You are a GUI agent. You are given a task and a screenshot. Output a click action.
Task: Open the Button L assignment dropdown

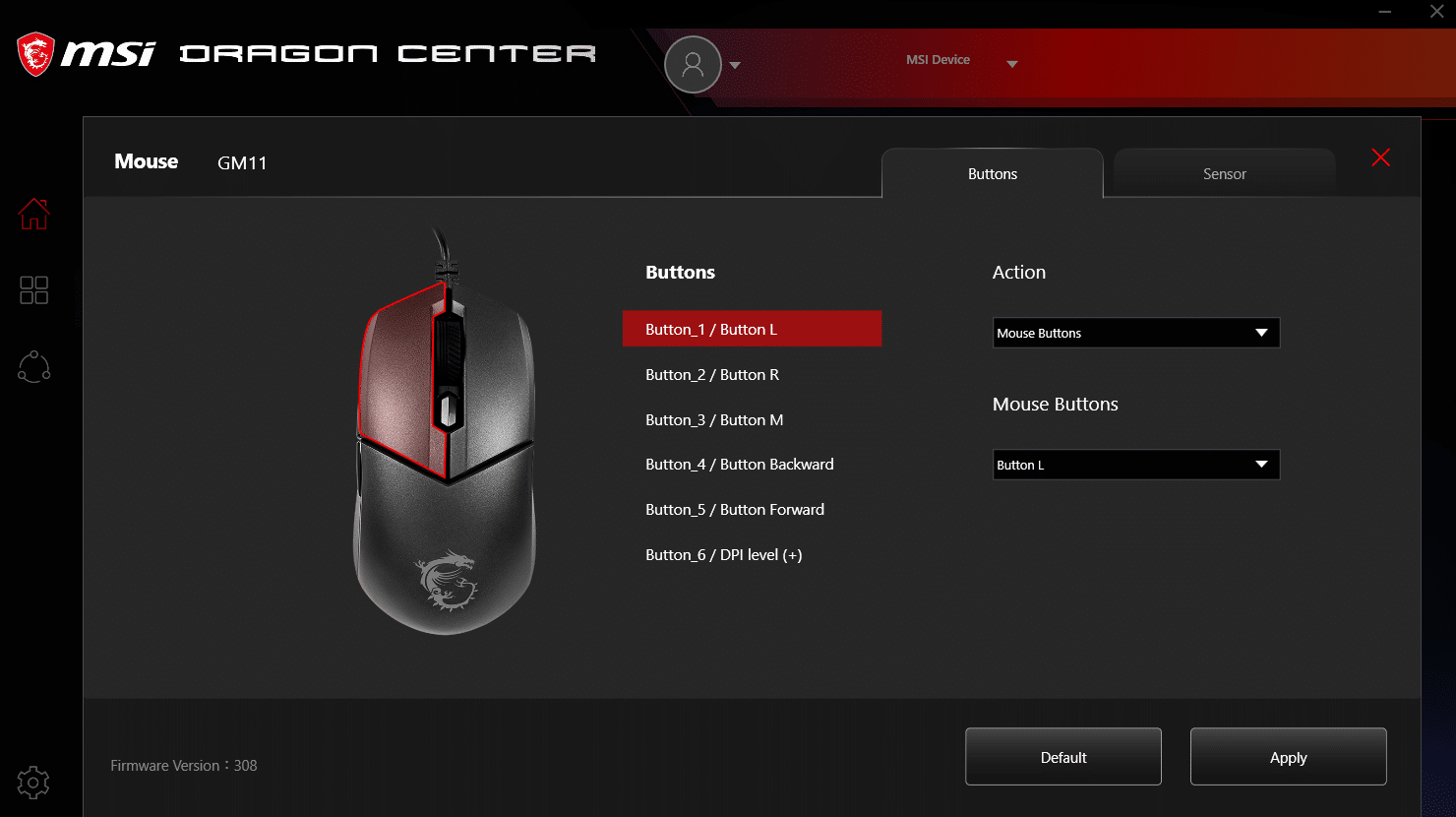point(1136,465)
